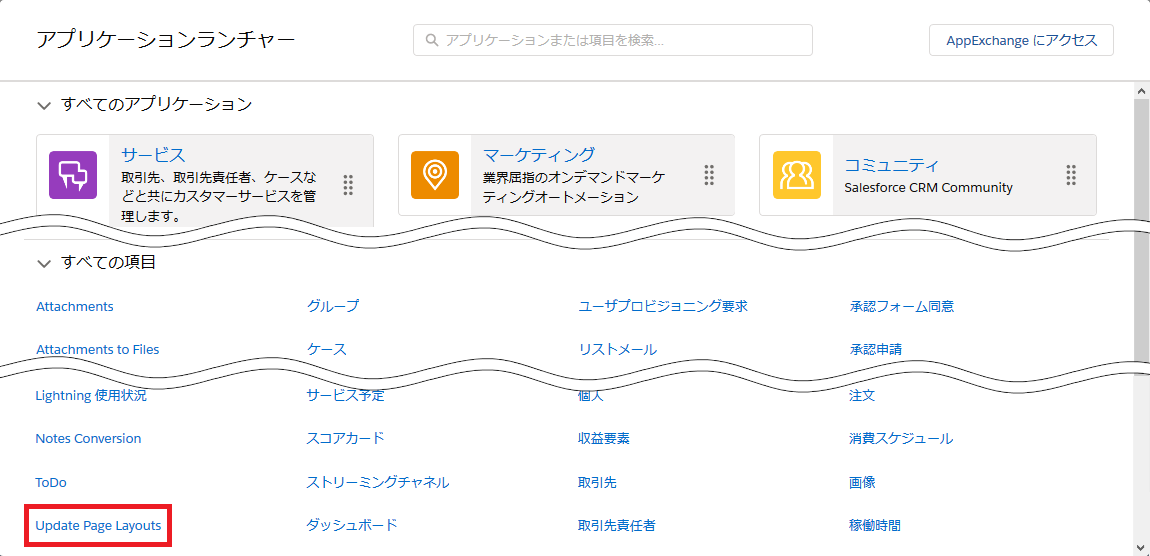Open the 個人 item
1150x556 pixels.
click(x=591, y=396)
